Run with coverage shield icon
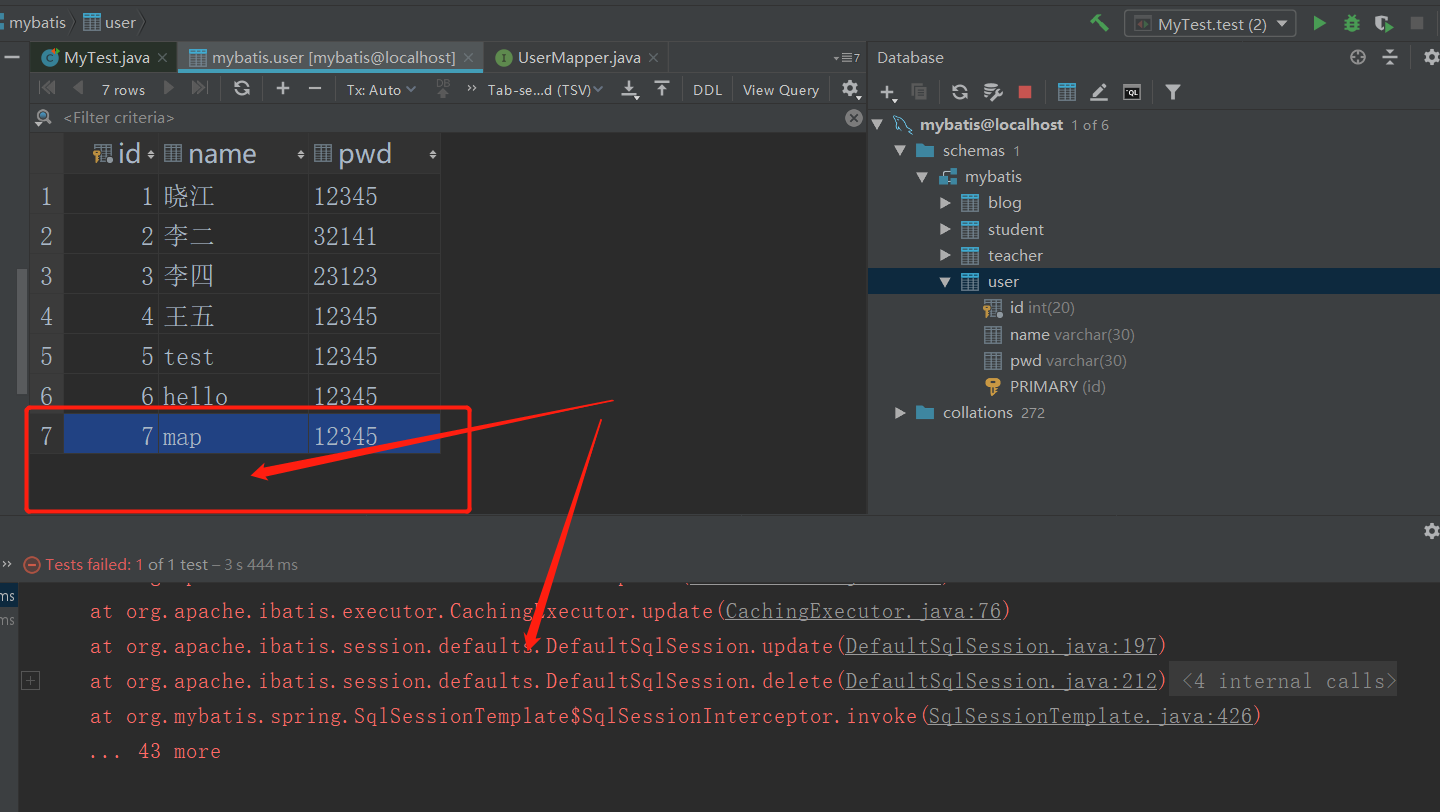This screenshot has height=812, width=1440. tap(1383, 23)
